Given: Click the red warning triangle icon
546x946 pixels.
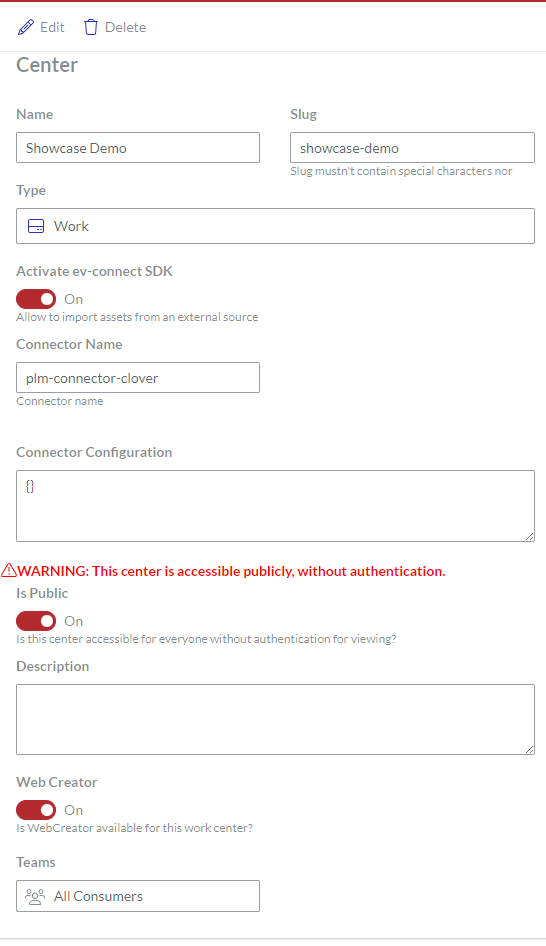Looking at the screenshot, I should click(8, 570).
